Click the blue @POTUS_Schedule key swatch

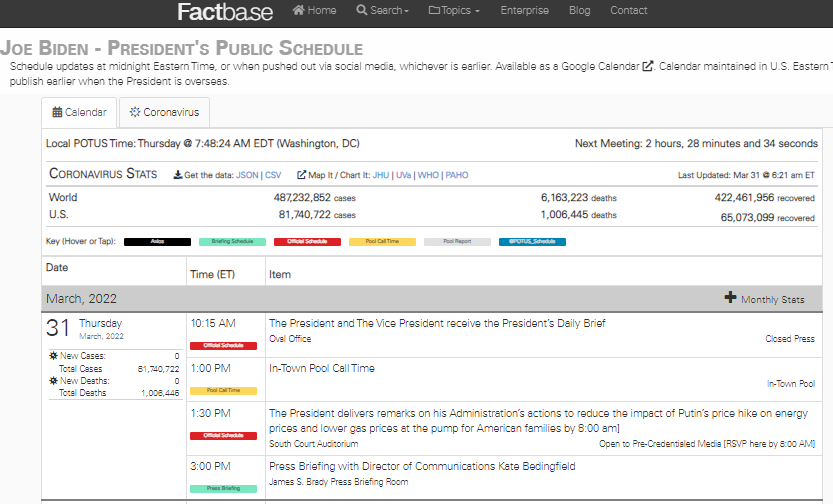[x=532, y=242]
